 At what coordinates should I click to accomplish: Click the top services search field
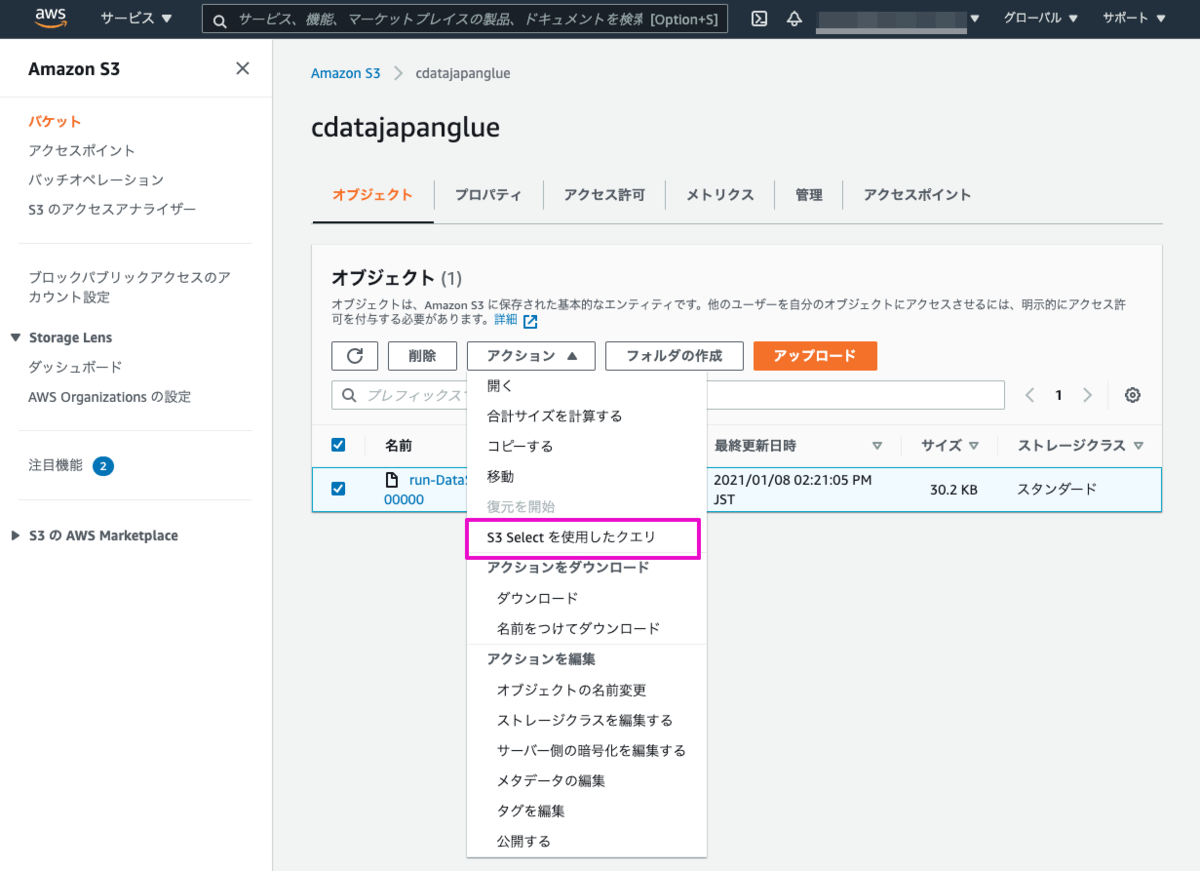465,19
